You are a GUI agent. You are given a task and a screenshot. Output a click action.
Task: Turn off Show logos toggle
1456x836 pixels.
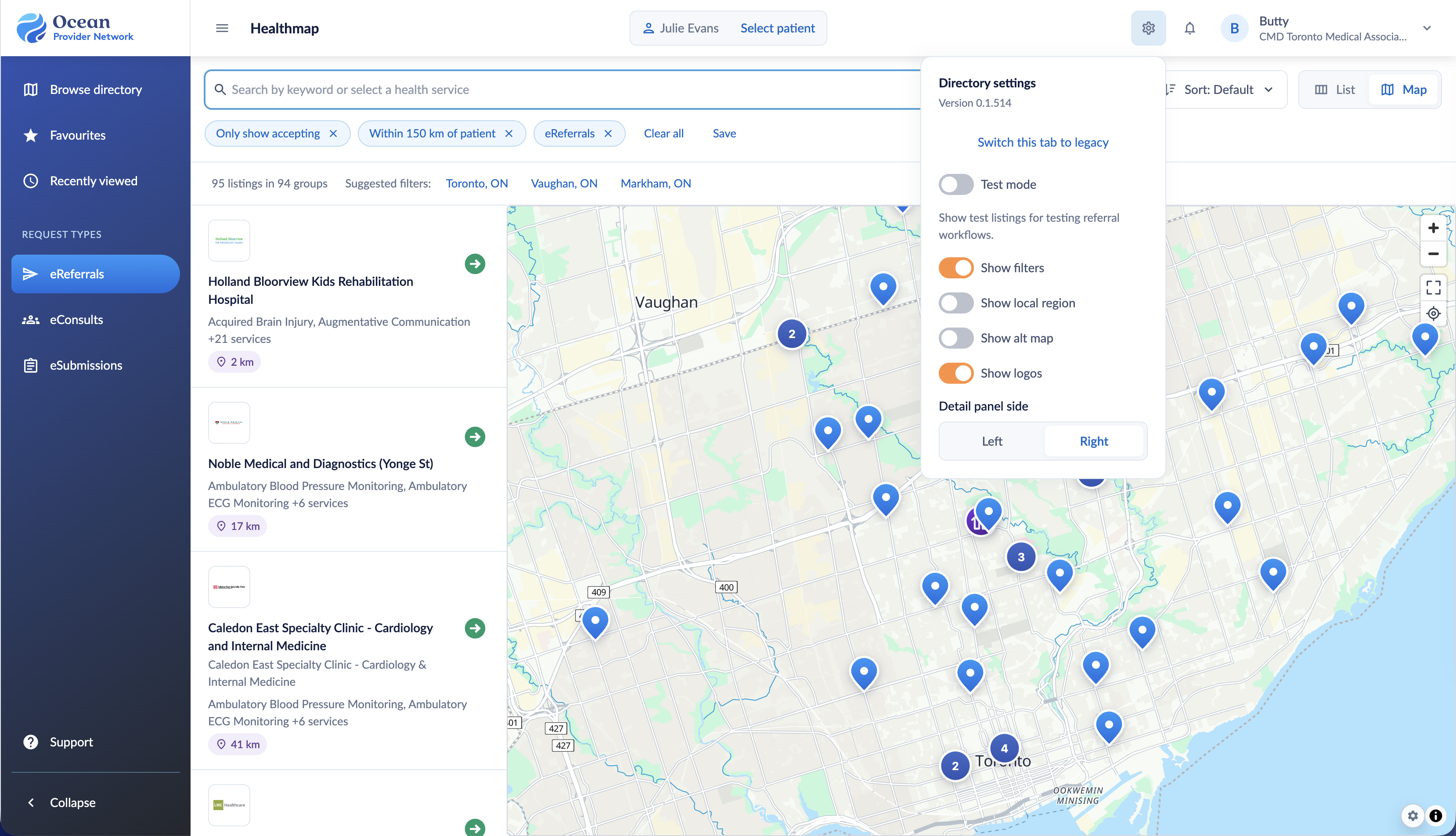(956, 373)
